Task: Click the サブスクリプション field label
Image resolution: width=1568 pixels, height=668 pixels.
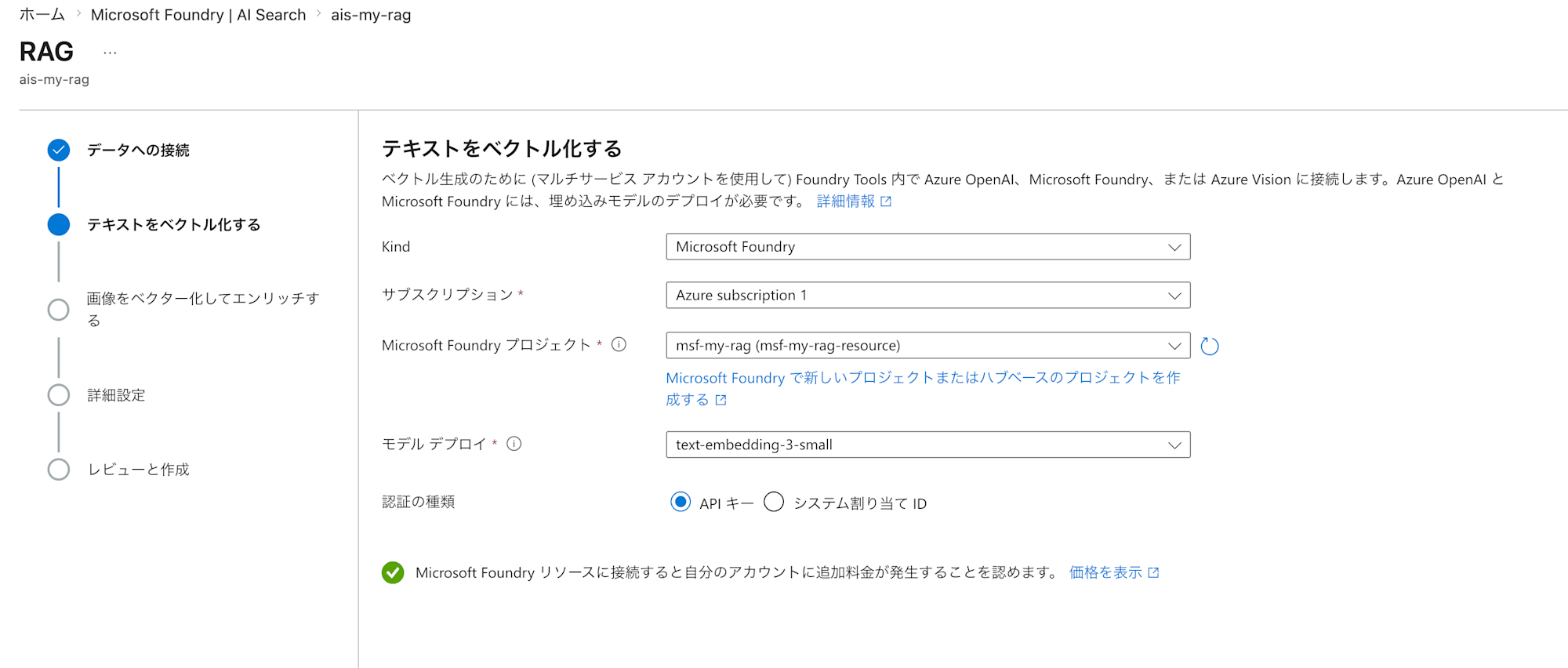Action: 448,295
